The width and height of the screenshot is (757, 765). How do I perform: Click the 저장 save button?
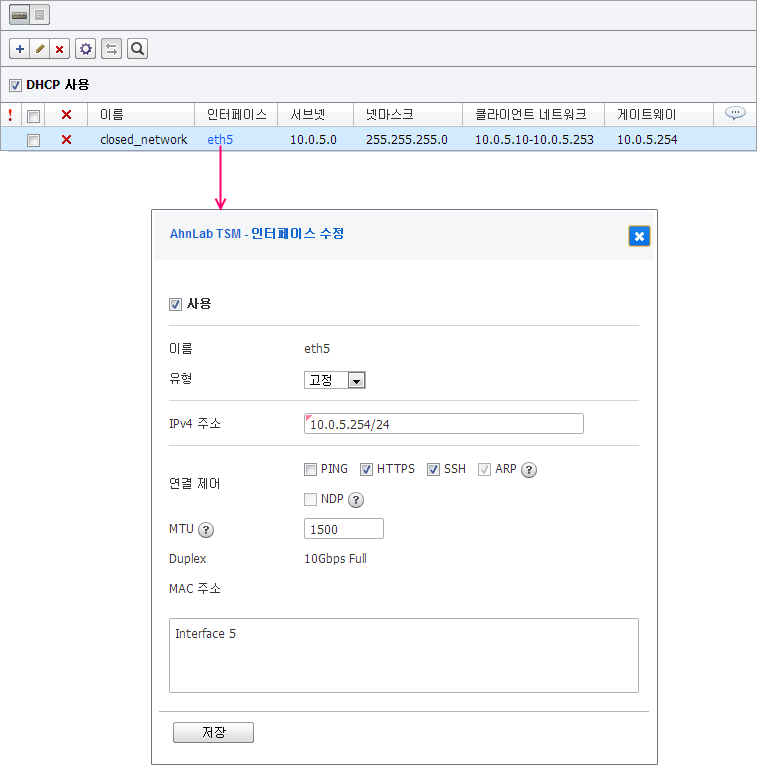(213, 733)
